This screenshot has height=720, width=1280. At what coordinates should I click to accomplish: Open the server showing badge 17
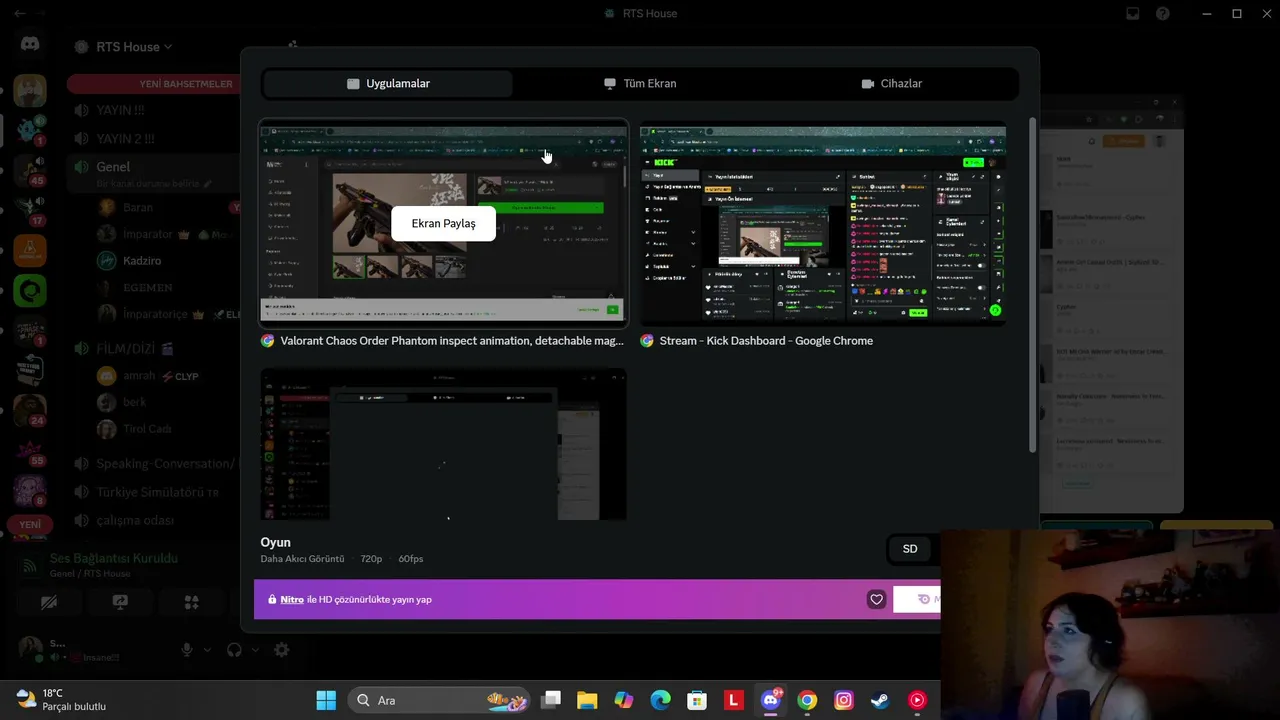pyautogui.click(x=30, y=210)
